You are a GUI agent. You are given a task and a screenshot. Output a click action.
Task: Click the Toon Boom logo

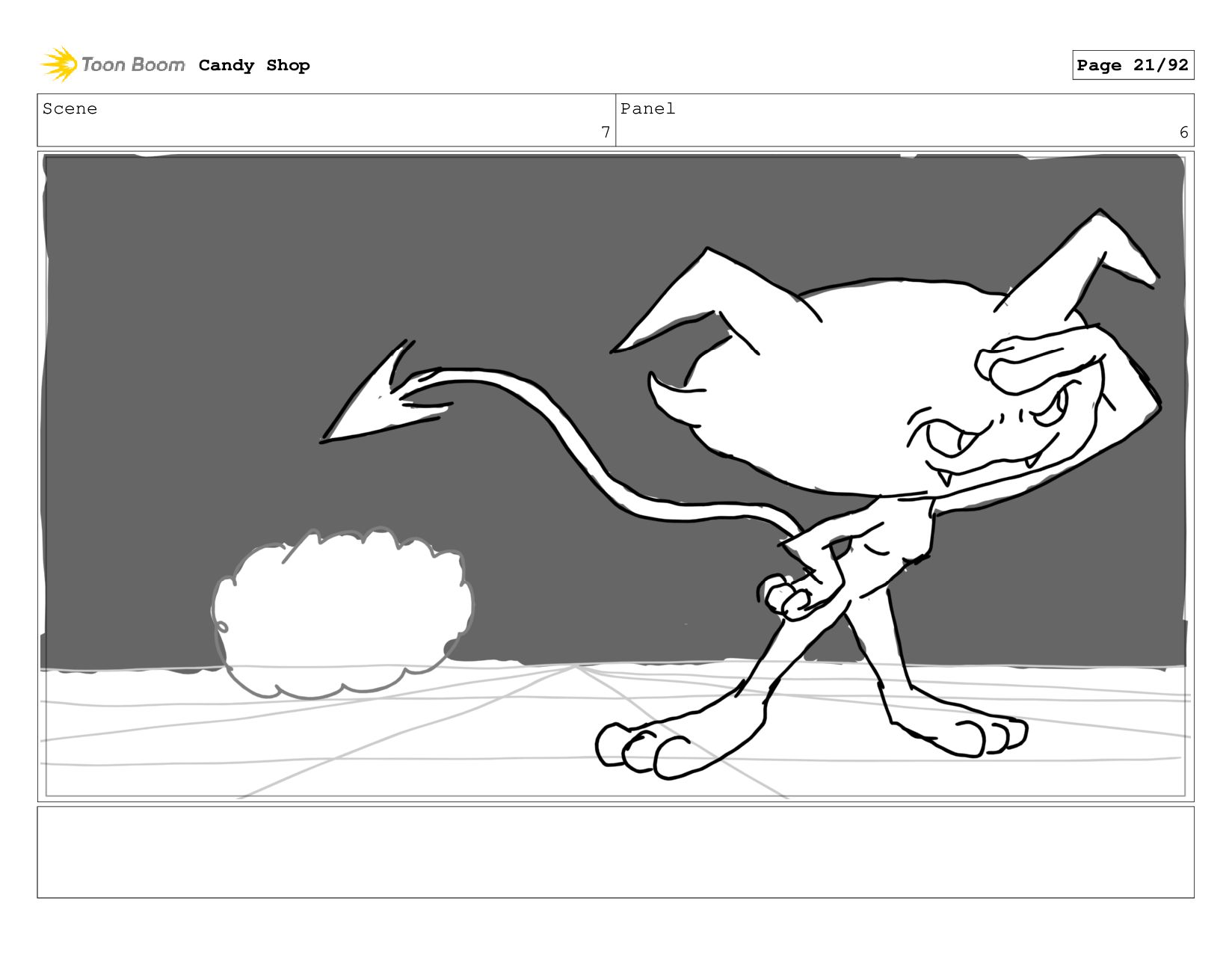coord(112,64)
